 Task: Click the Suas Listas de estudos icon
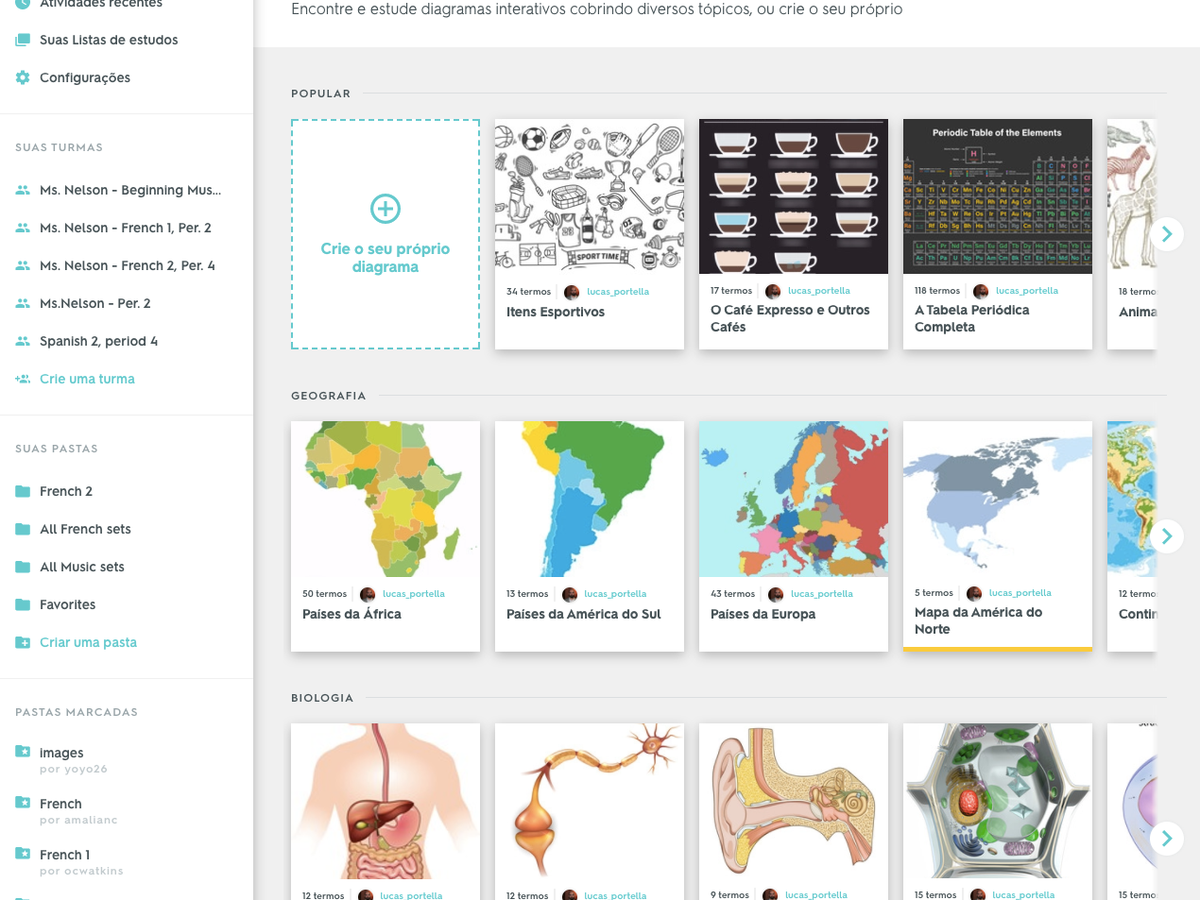(x=23, y=40)
